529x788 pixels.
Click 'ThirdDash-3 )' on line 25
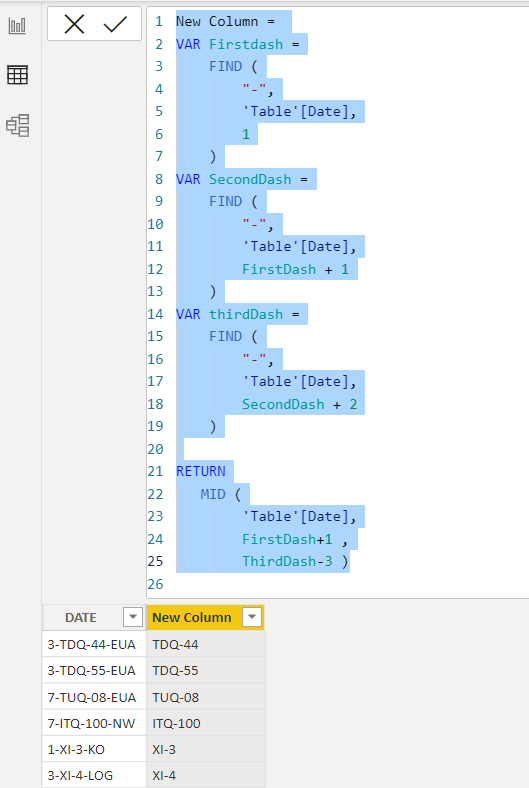tap(295, 561)
